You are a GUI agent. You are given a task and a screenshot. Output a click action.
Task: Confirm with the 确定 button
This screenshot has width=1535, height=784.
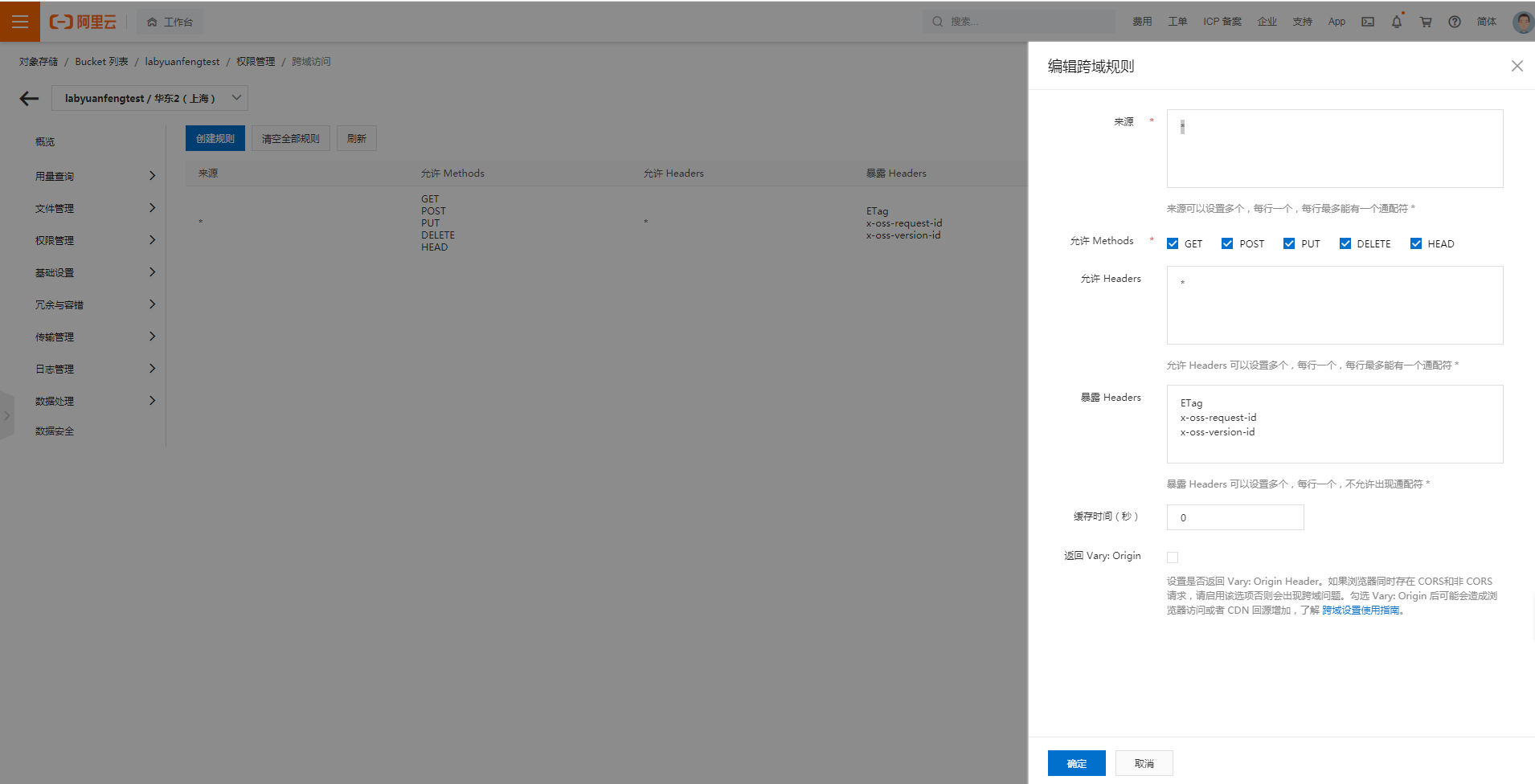click(1077, 763)
